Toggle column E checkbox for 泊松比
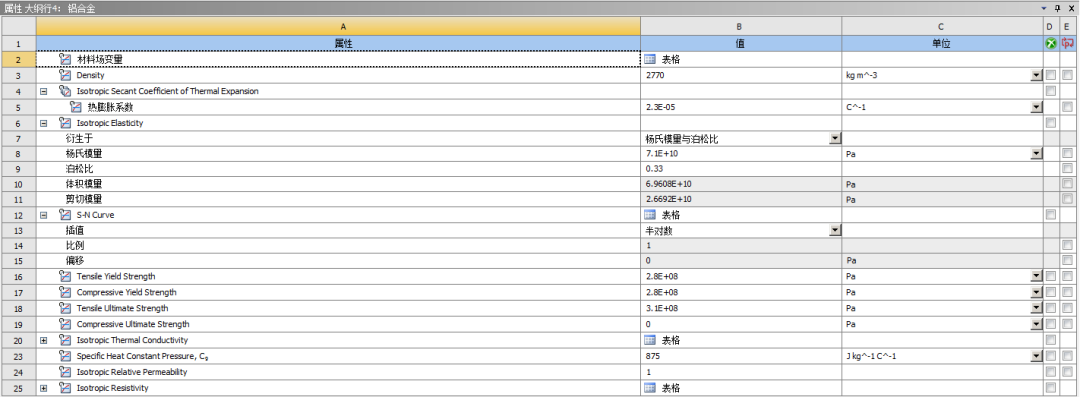This screenshot has width=1080, height=397. (1068, 168)
